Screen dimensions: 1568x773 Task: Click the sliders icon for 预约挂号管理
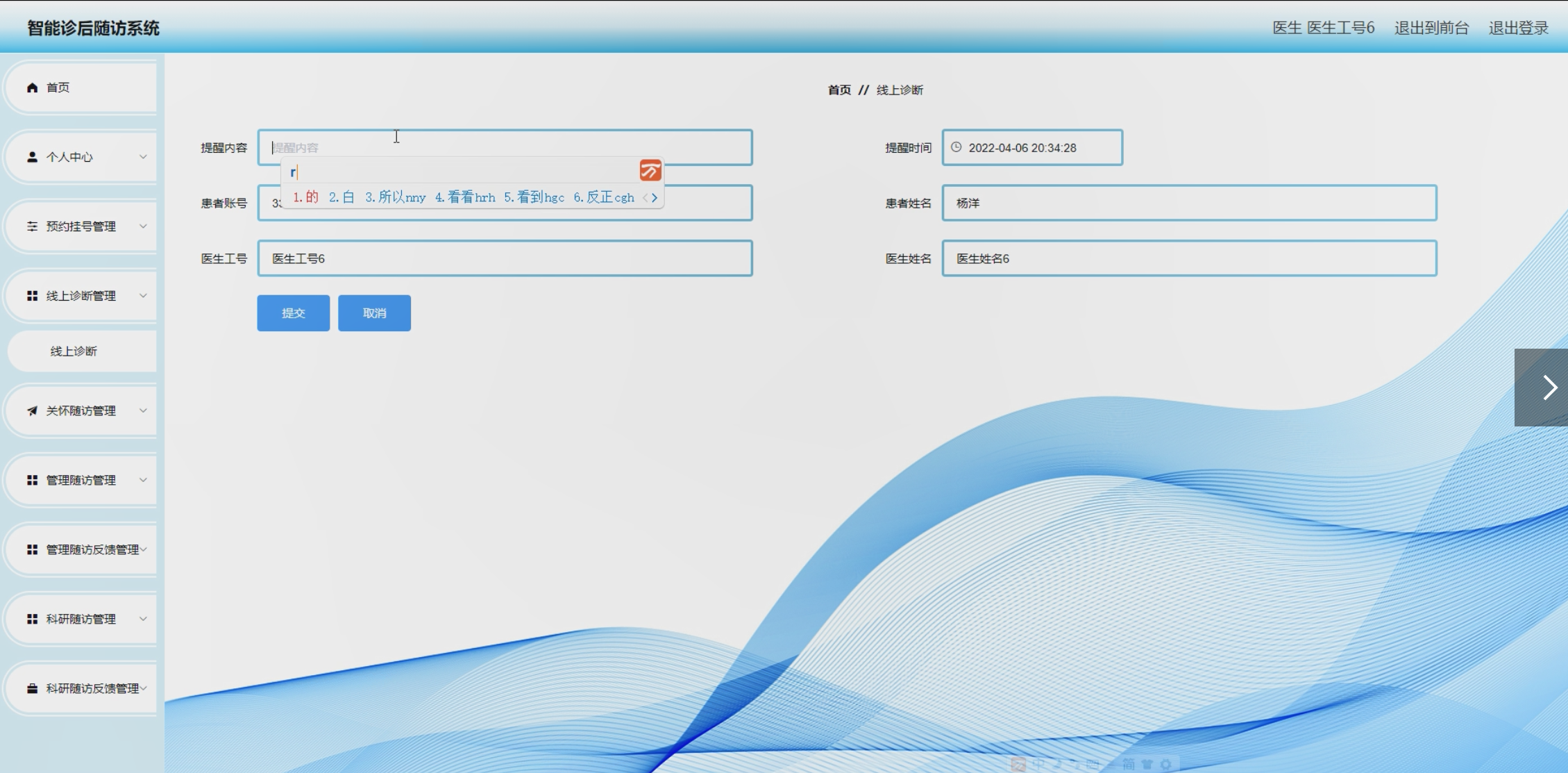click(x=32, y=226)
